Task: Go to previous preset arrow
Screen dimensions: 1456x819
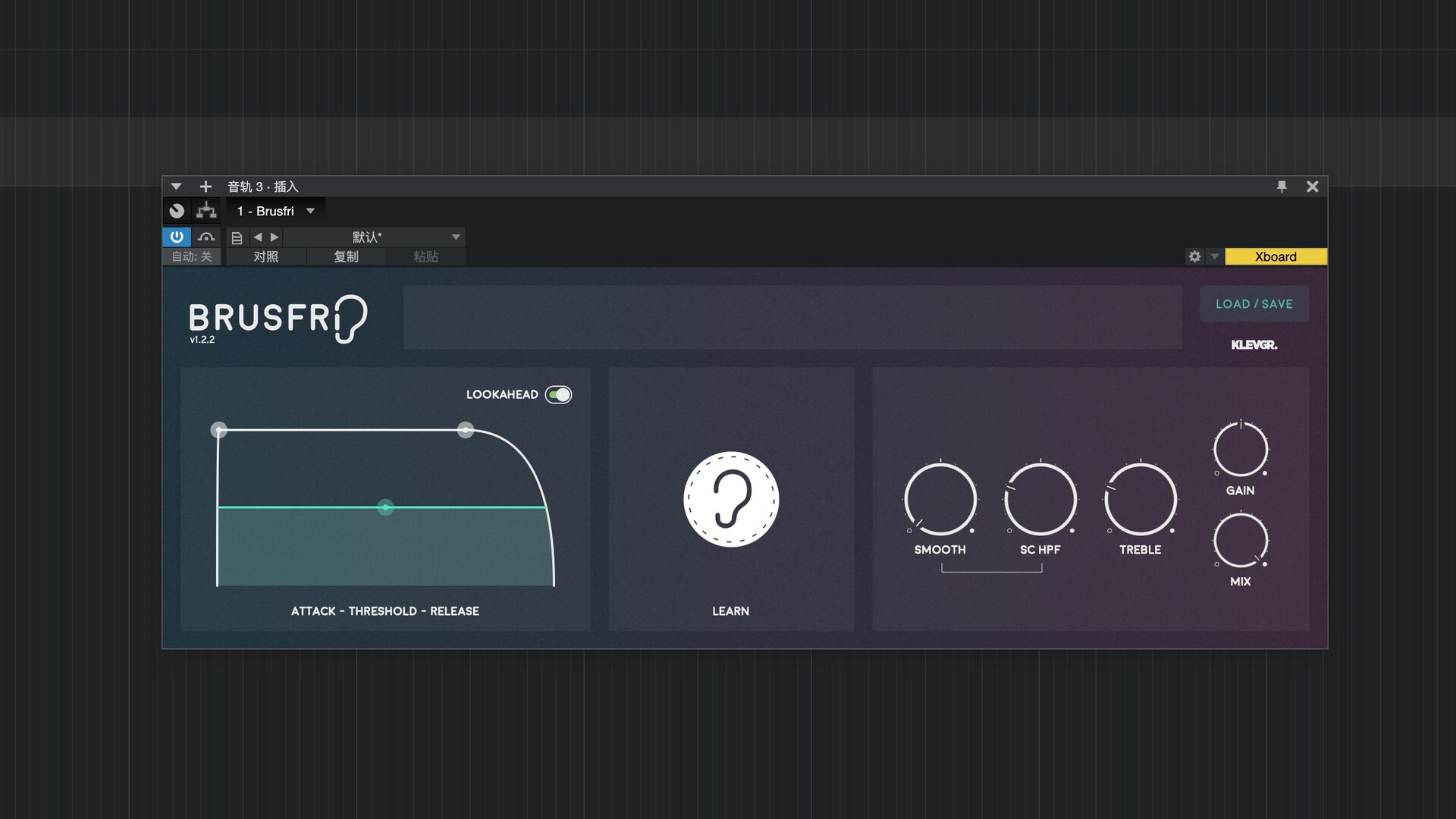Action: 258,237
